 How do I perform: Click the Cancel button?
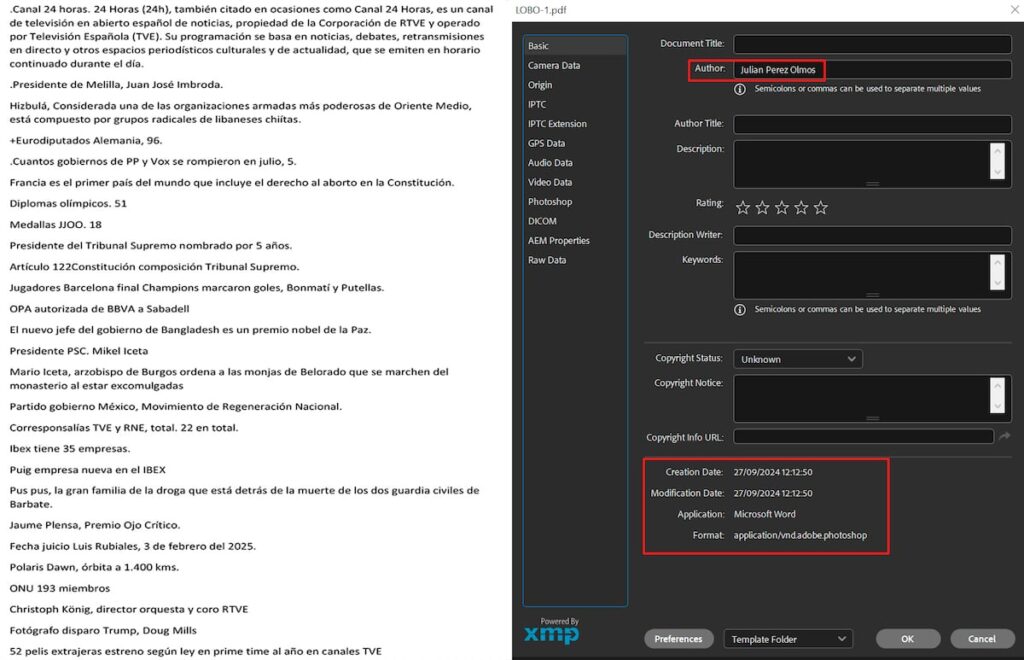981,639
